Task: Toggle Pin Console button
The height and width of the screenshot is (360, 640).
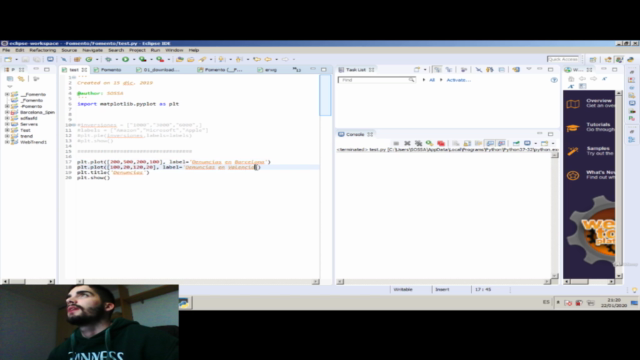Action: pyautogui.click(x=516, y=143)
